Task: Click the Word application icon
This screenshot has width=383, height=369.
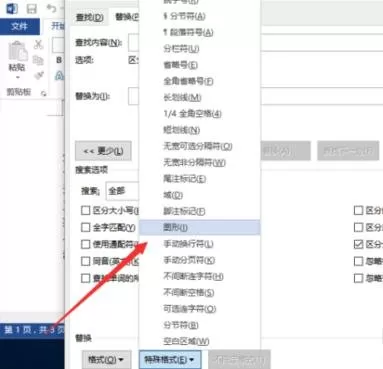Action: [12, 8]
